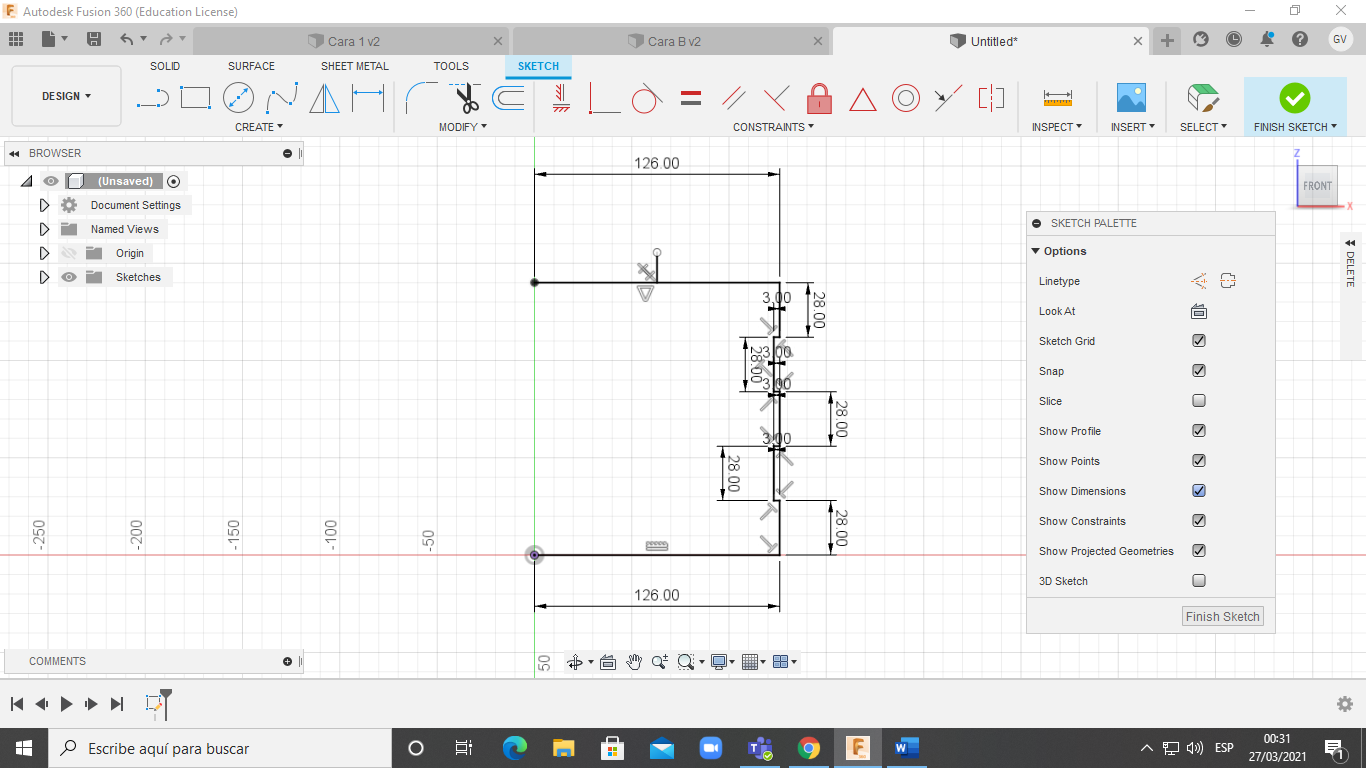Choose the Trim scissors tool
Viewport: 1366px width, 768px height.
pos(466,98)
